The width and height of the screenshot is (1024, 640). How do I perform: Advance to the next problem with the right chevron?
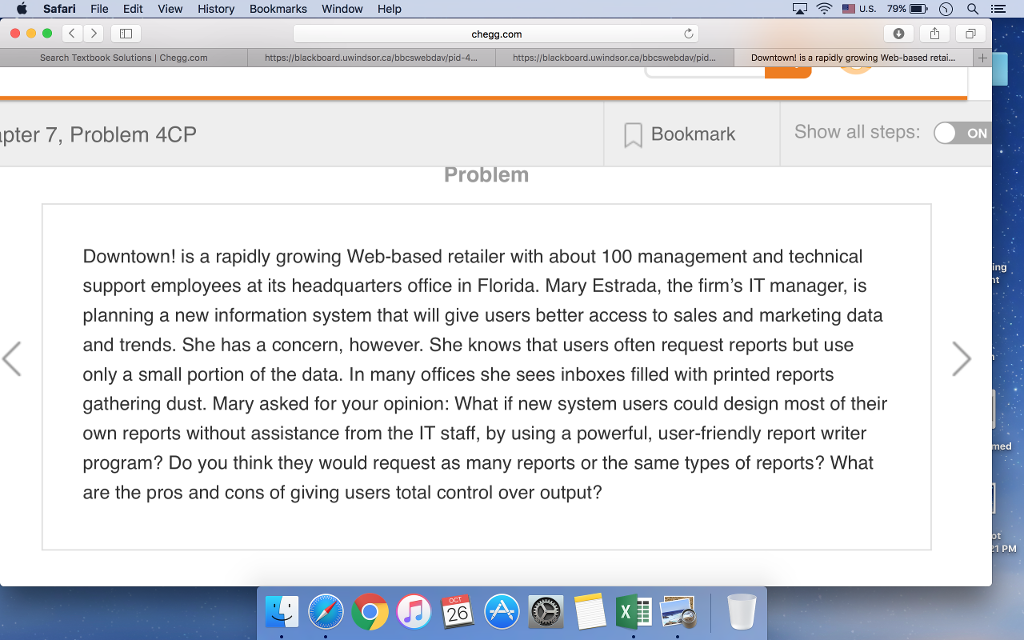point(961,358)
